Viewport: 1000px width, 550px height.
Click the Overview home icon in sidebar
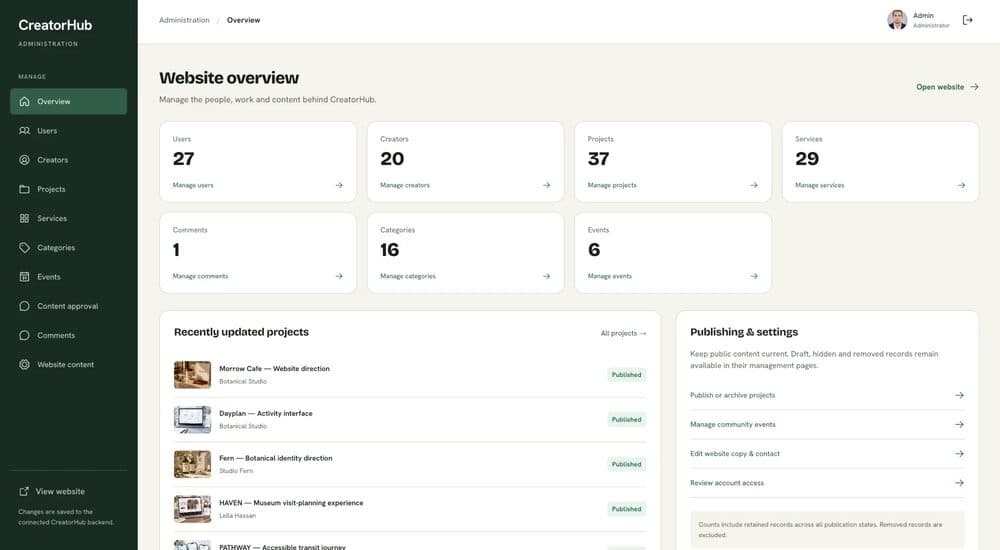tap(24, 101)
